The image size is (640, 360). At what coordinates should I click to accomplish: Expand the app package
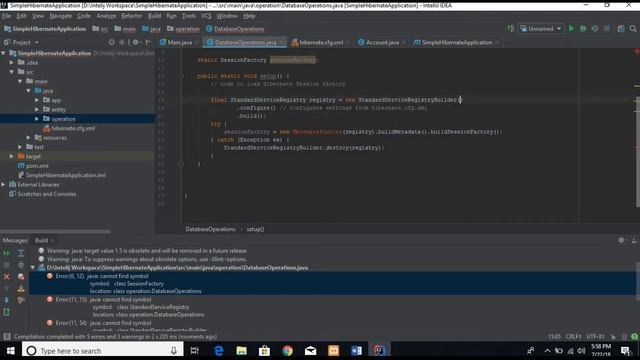coord(37,100)
